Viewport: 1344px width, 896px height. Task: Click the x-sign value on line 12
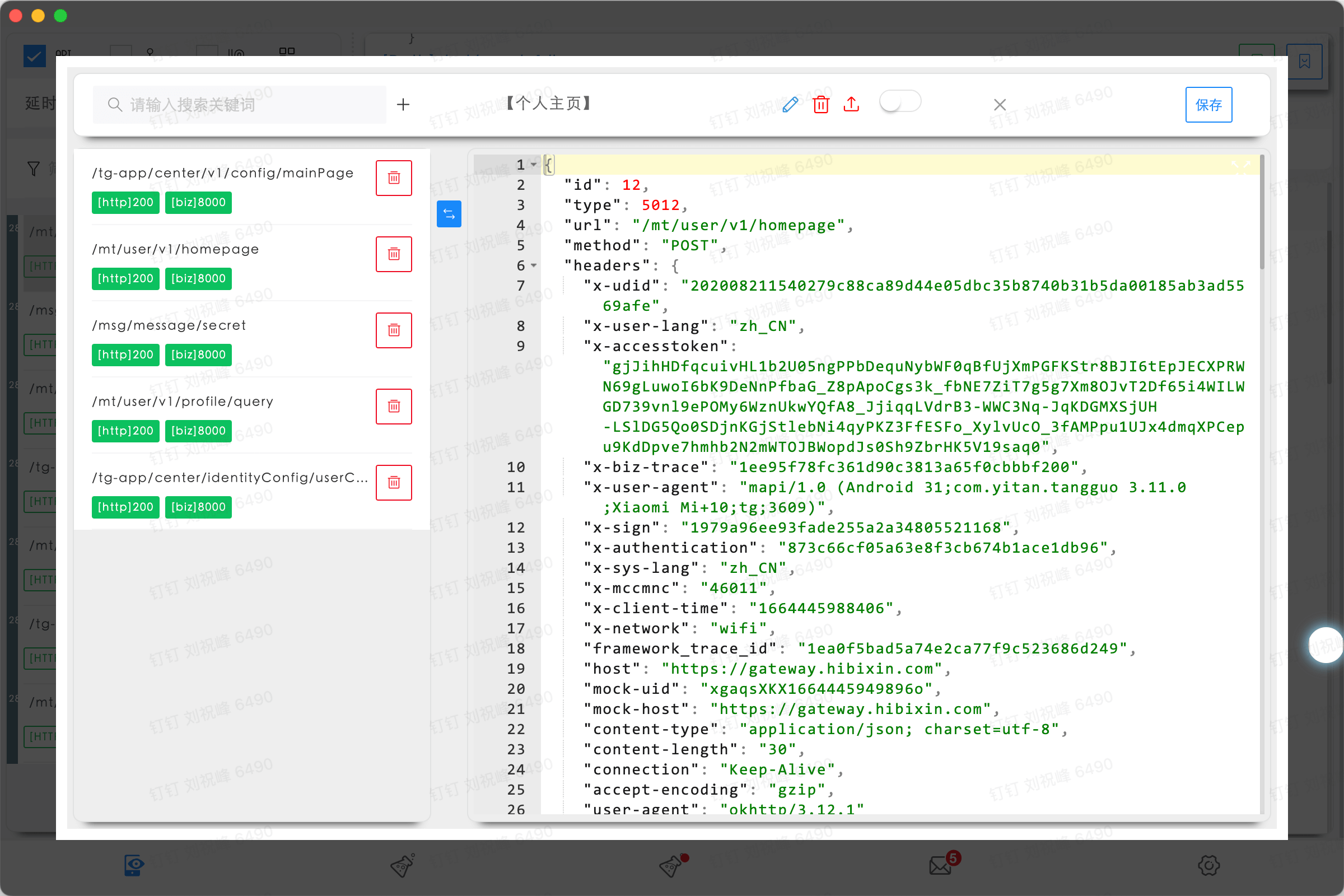tap(845, 528)
